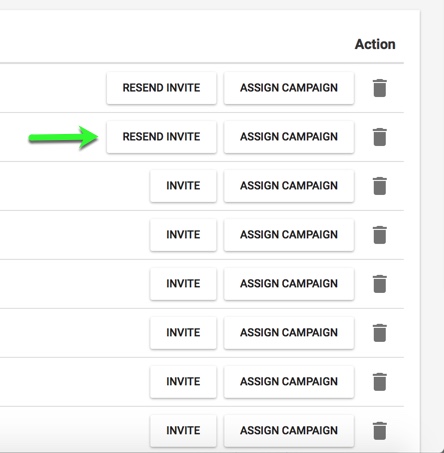
Task: Click Resend Invite in the second row
Action: [x=162, y=137]
